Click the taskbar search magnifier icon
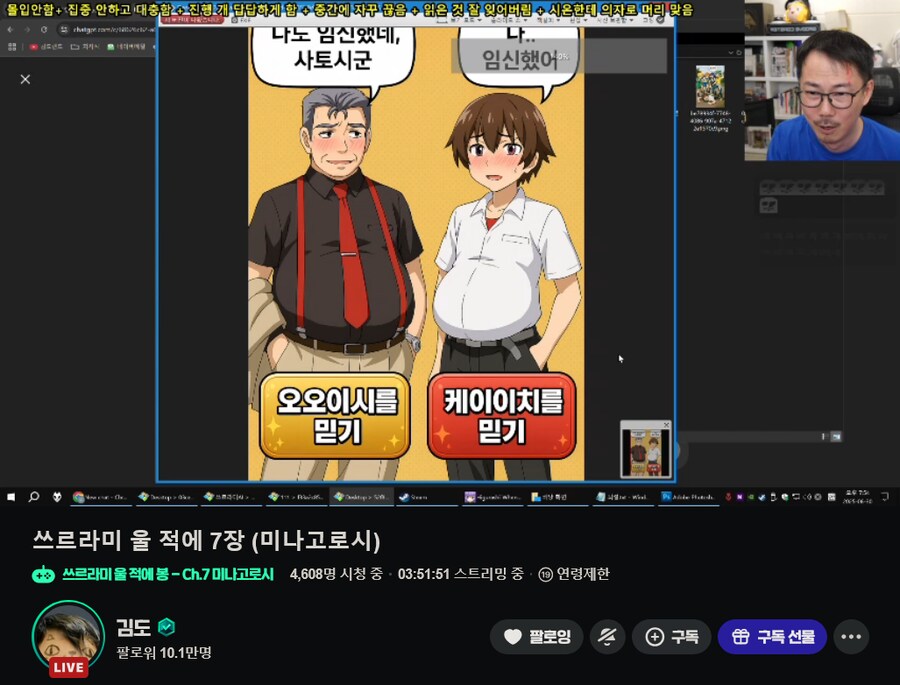This screenshot has height=685, width=900. click(33, 496)
